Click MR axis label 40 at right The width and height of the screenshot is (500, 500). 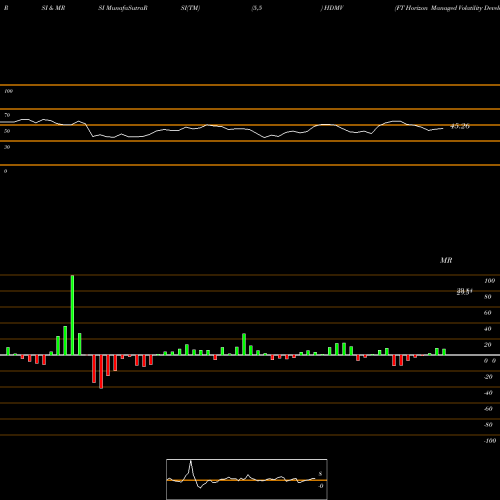(x=488, y=329)
